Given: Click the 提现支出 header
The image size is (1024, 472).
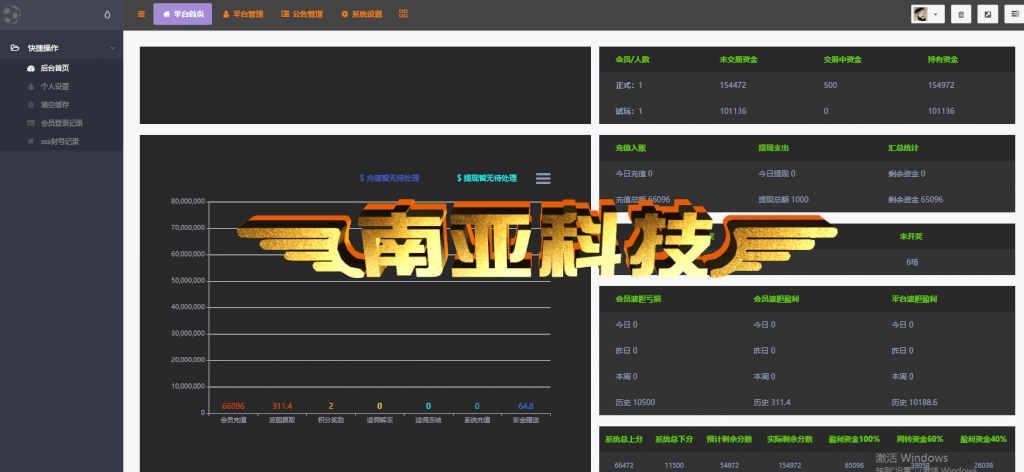Looking at the screenshot, I should click(x=773, y=148).
